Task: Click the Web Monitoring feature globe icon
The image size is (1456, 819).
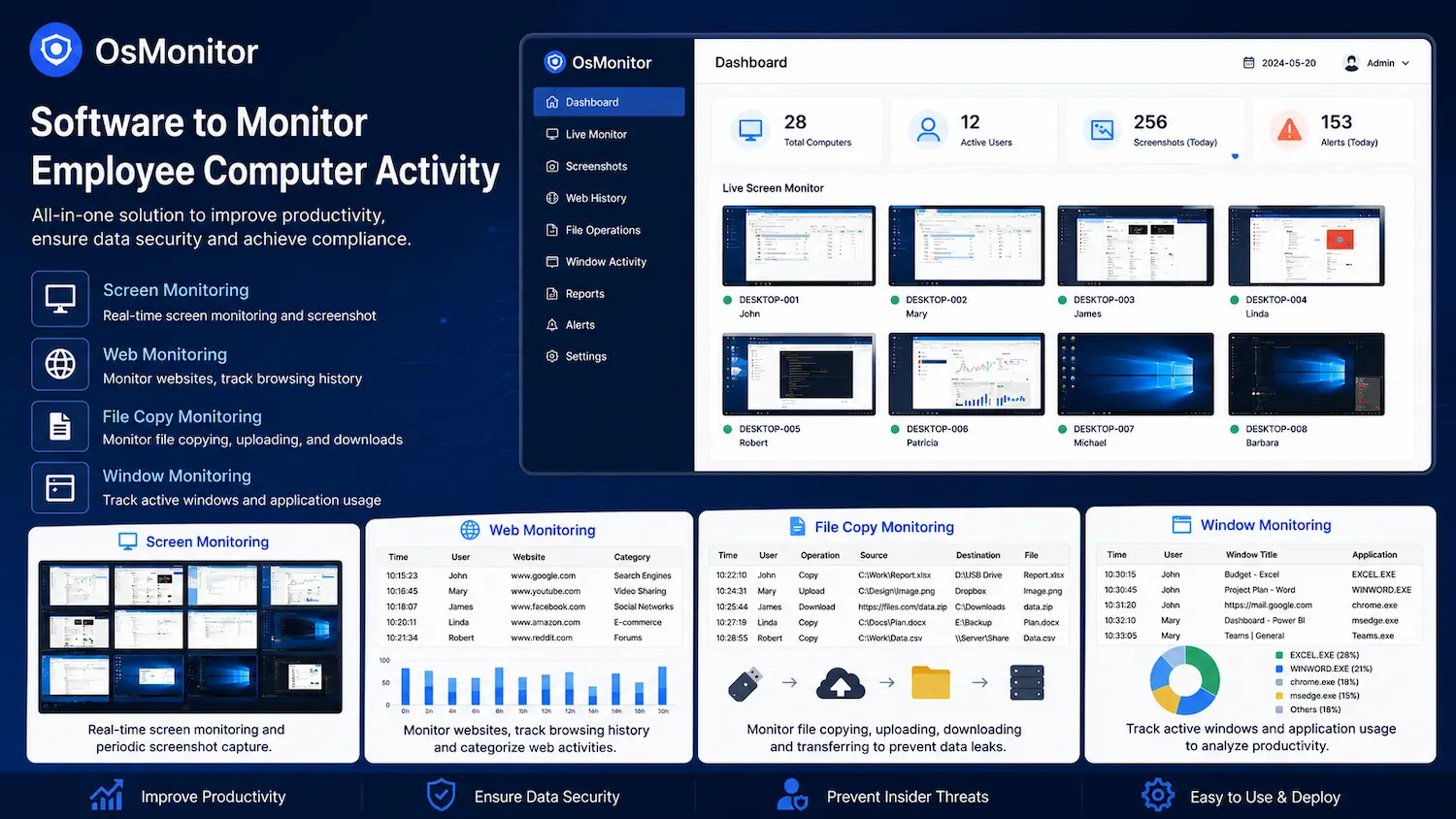Action: 60,364
